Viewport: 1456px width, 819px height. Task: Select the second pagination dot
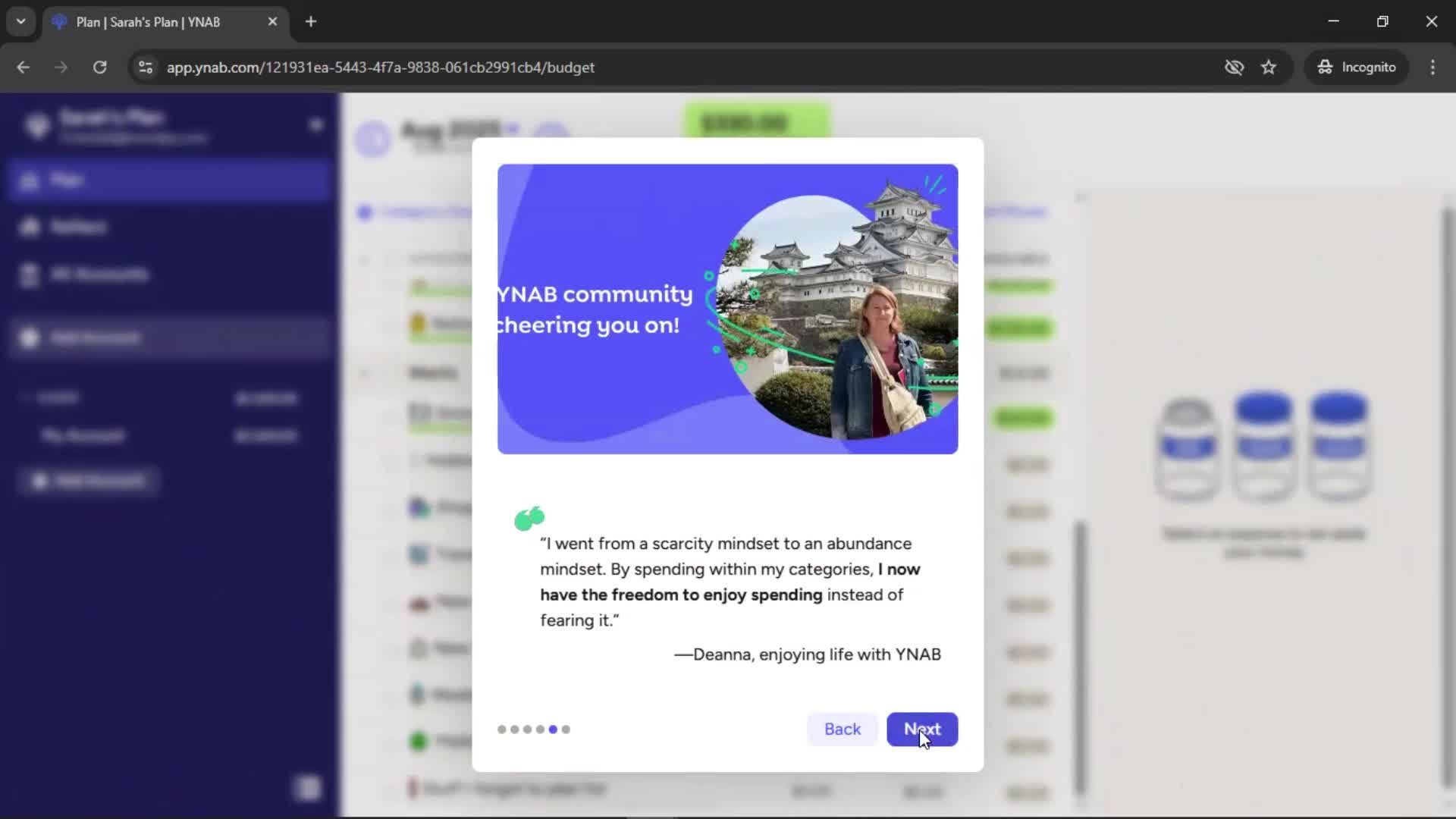click(515, 730)
